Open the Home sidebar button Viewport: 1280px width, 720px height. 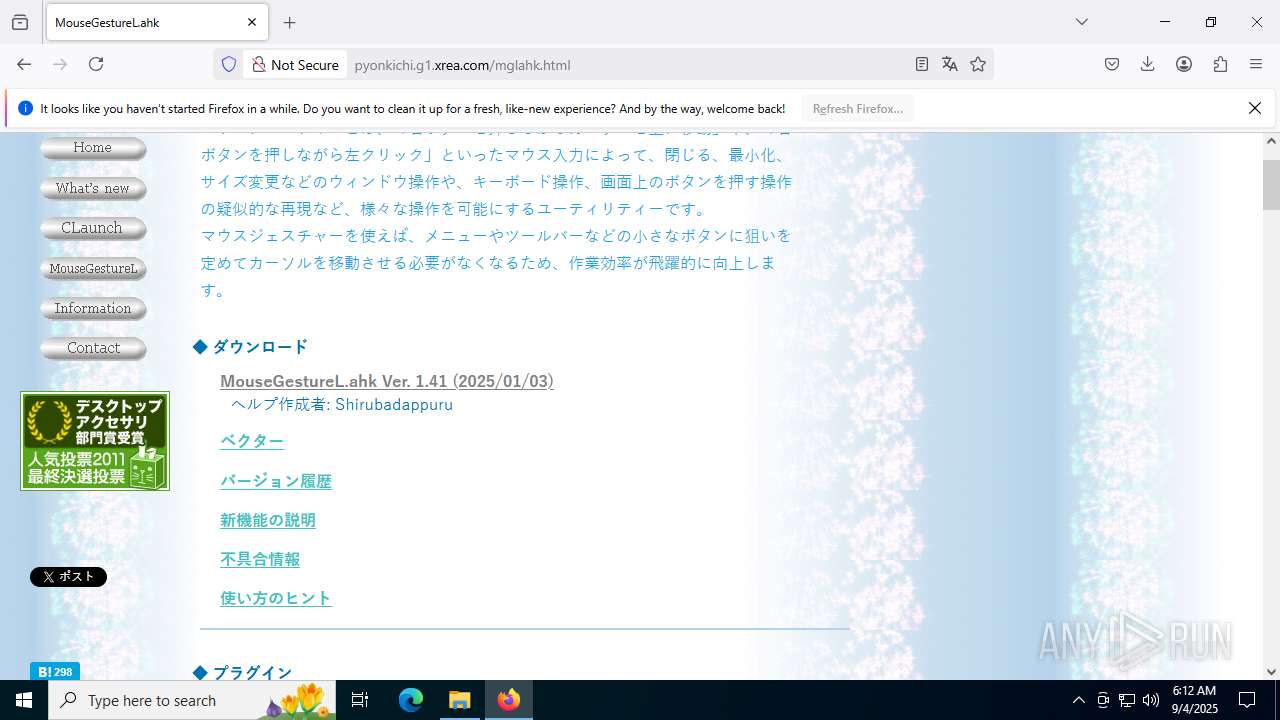tap(93, 148)
